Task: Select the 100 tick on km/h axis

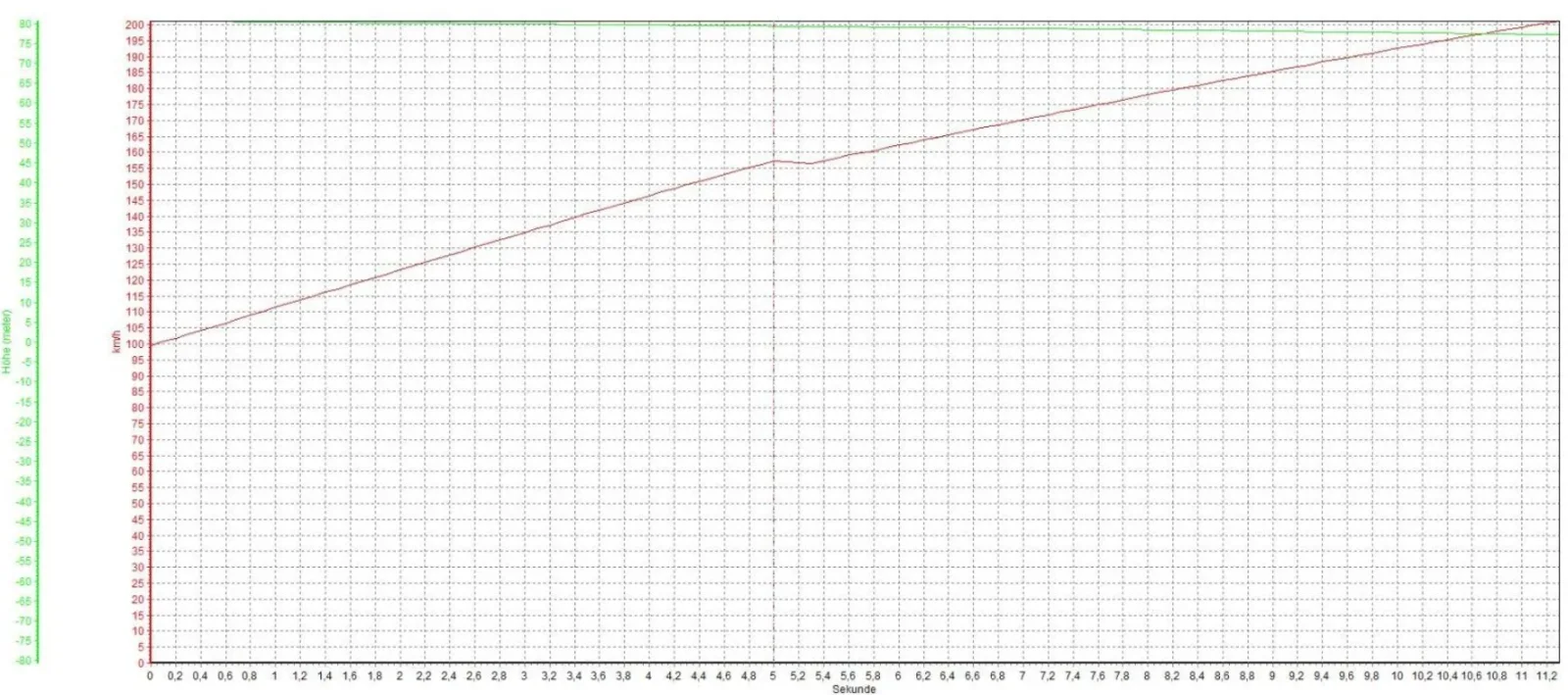Action: pyautogui.click(x=135, y=344)
